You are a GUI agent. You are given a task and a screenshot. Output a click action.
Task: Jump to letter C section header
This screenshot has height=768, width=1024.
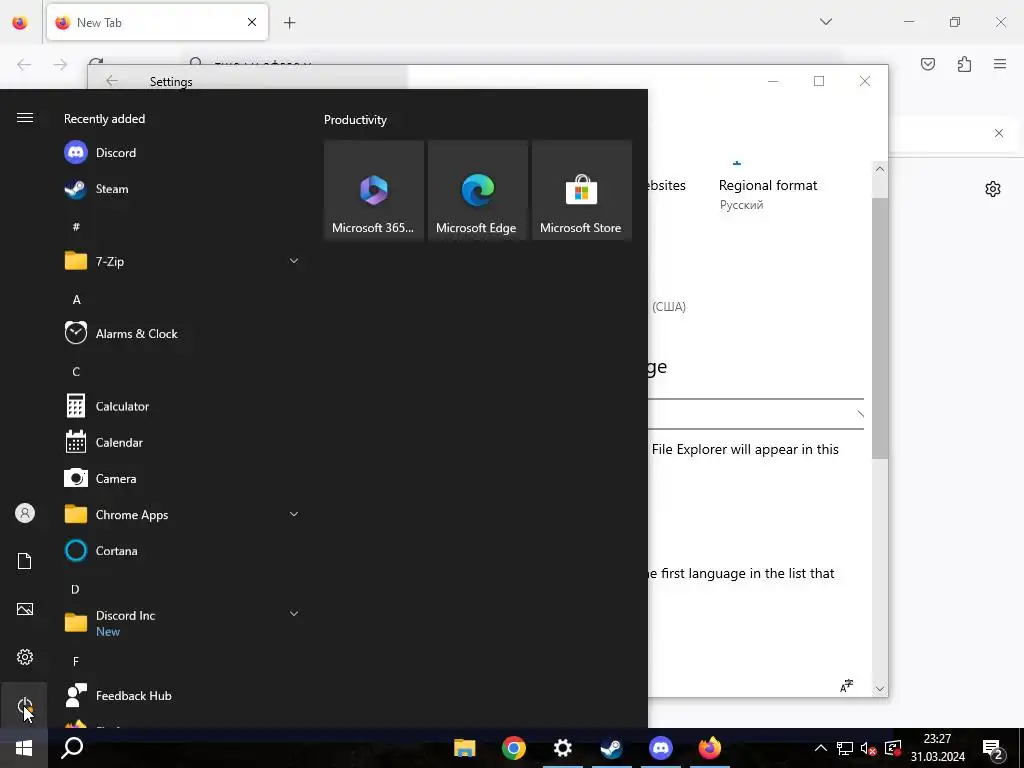tap(76, 372)
